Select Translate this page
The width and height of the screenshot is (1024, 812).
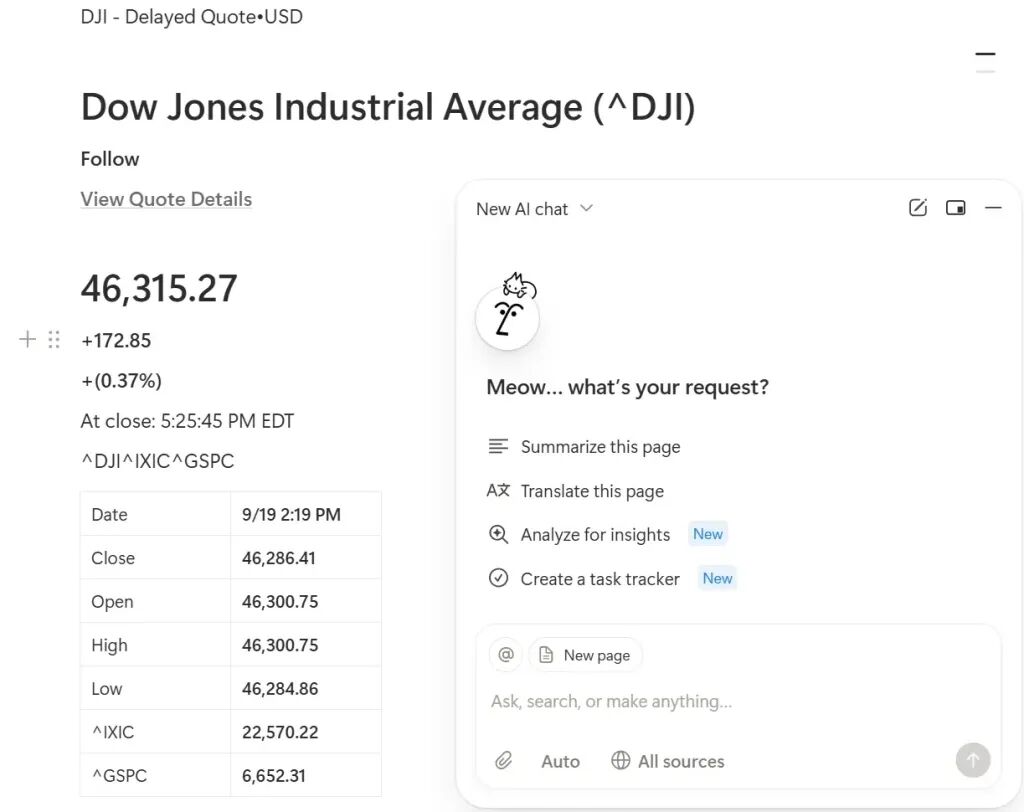591,491
